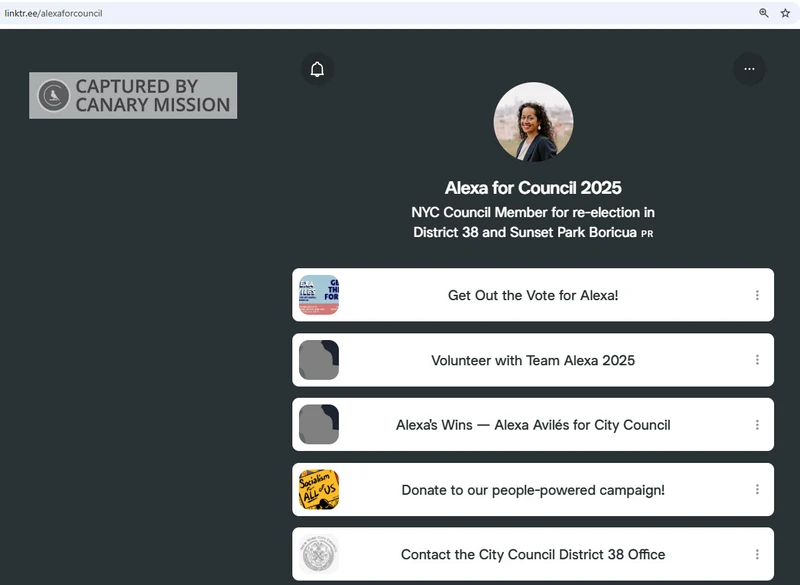Open Donate to our people-powered campaign link
Screen dimensions: 800x585
[533, 490]
